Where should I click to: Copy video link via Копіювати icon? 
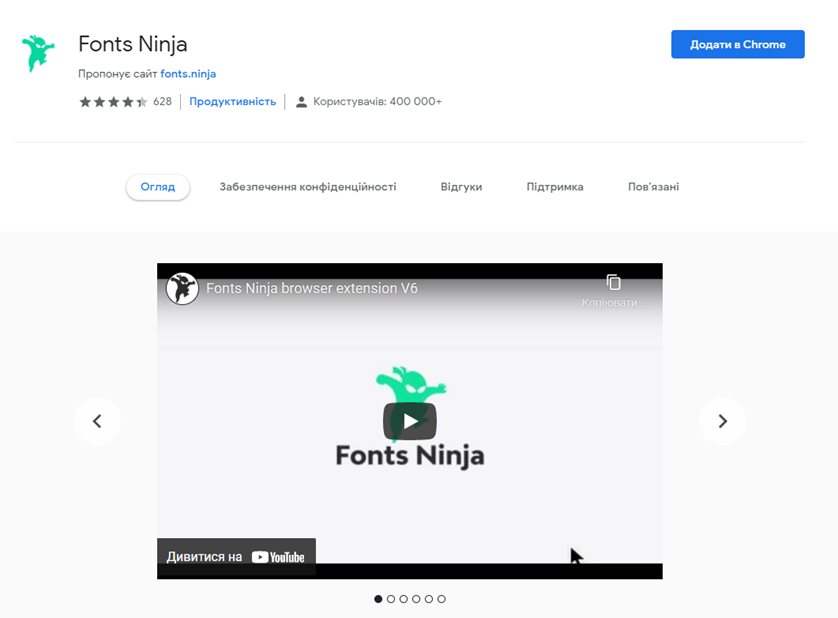[x=614, y=282]
